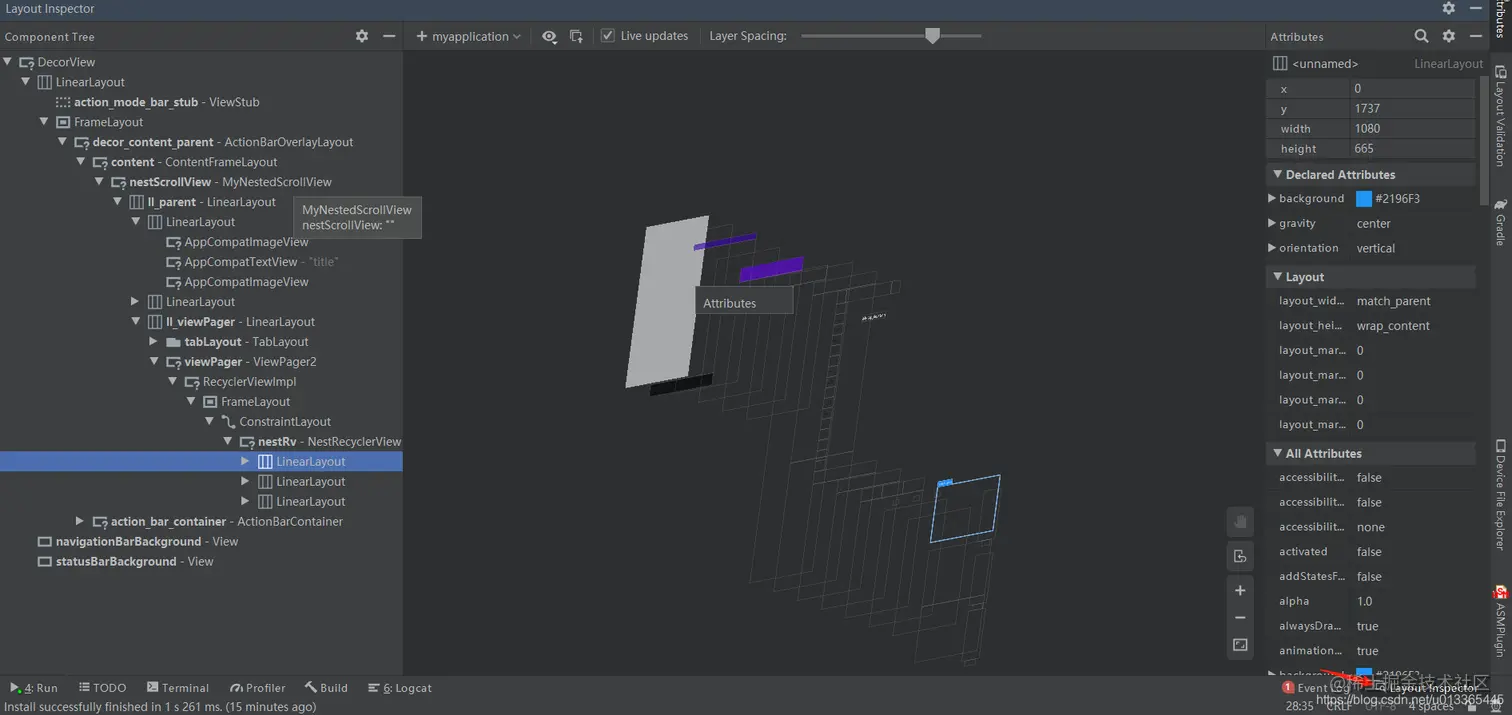Viewport: 1512px width, 715px height.
Task: Open Component Tree panel options gear
Action: click(x=362, y=36)
